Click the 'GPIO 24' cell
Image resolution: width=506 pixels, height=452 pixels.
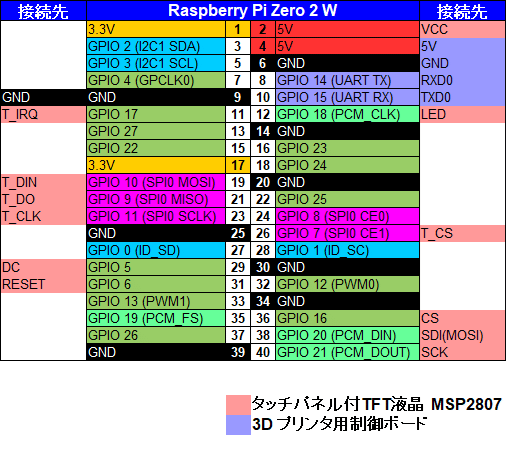pos(347,165)
